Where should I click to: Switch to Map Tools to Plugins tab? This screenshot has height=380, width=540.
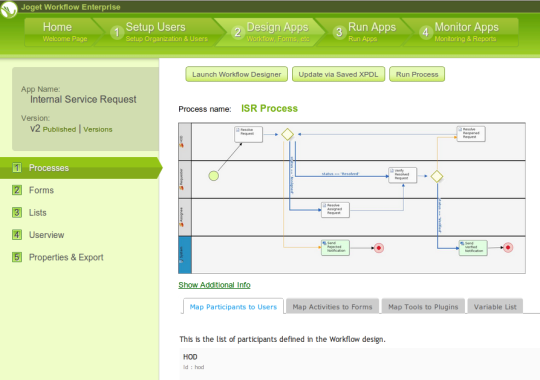423,307
